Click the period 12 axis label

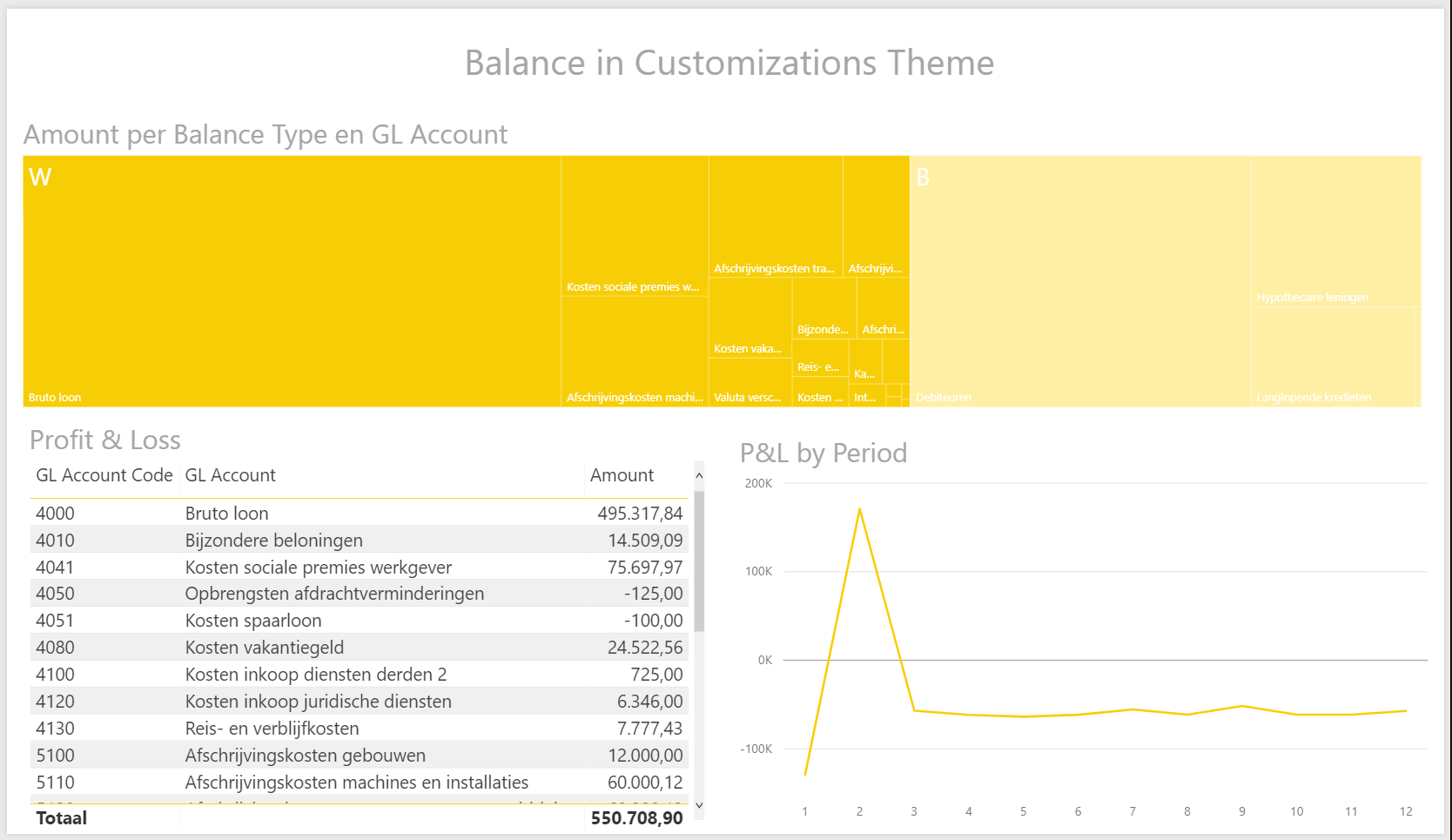coord(1406,811)
